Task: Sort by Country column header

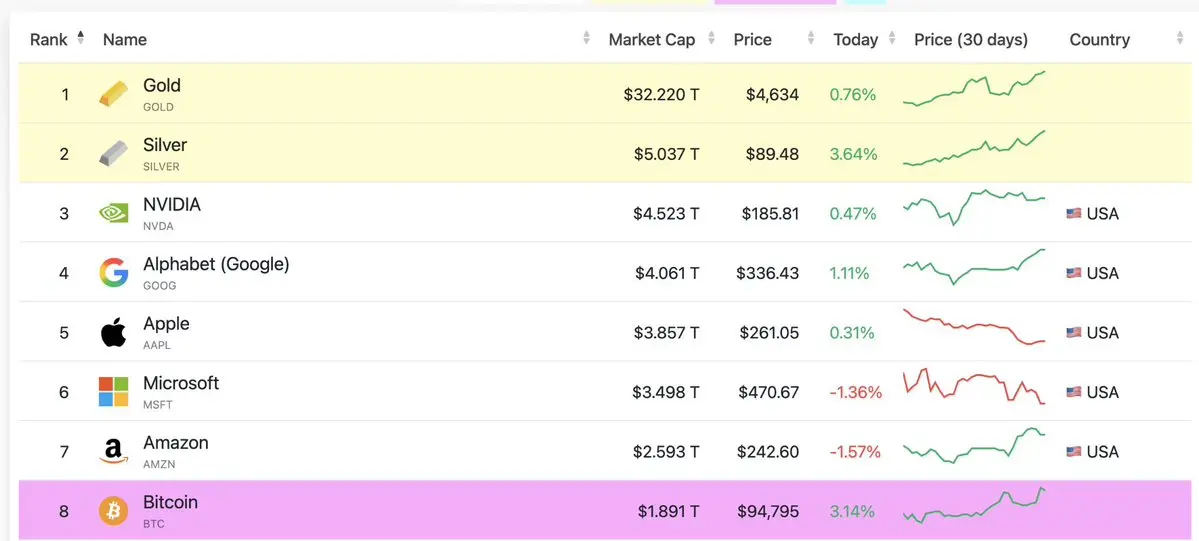Action: [1099, 40]
